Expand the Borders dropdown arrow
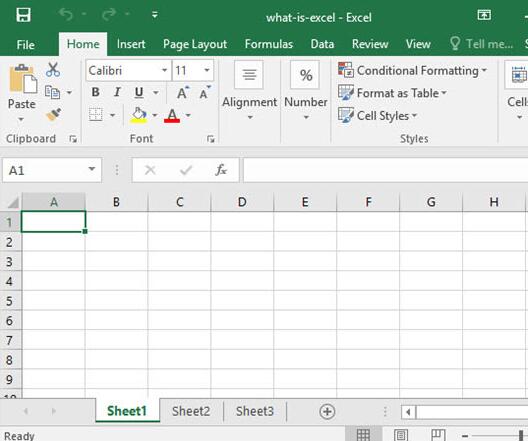This screenshot has height=441, width=528. coord(112,115)
